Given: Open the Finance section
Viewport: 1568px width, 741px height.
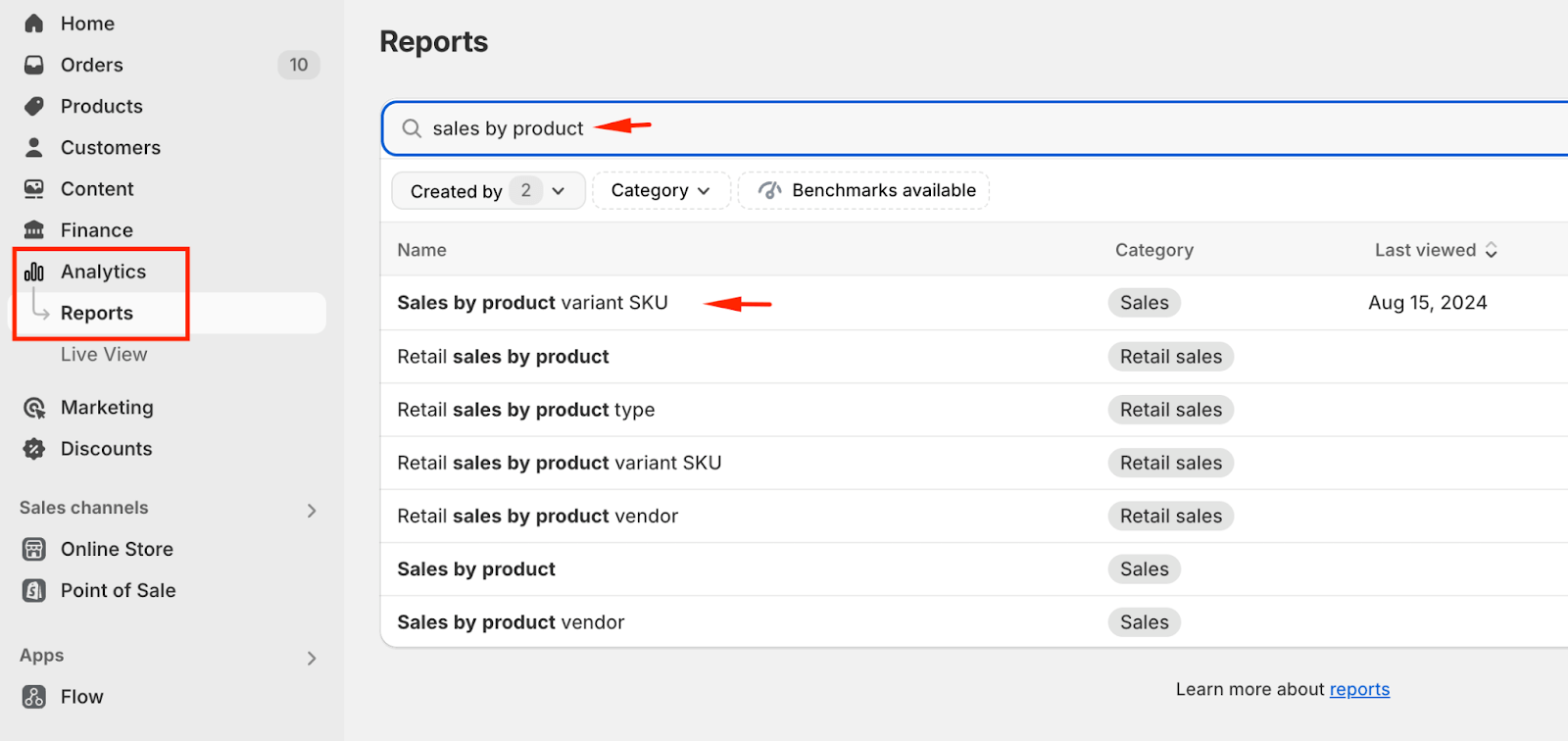Looking at the screenshot, I should click(97, 230).
